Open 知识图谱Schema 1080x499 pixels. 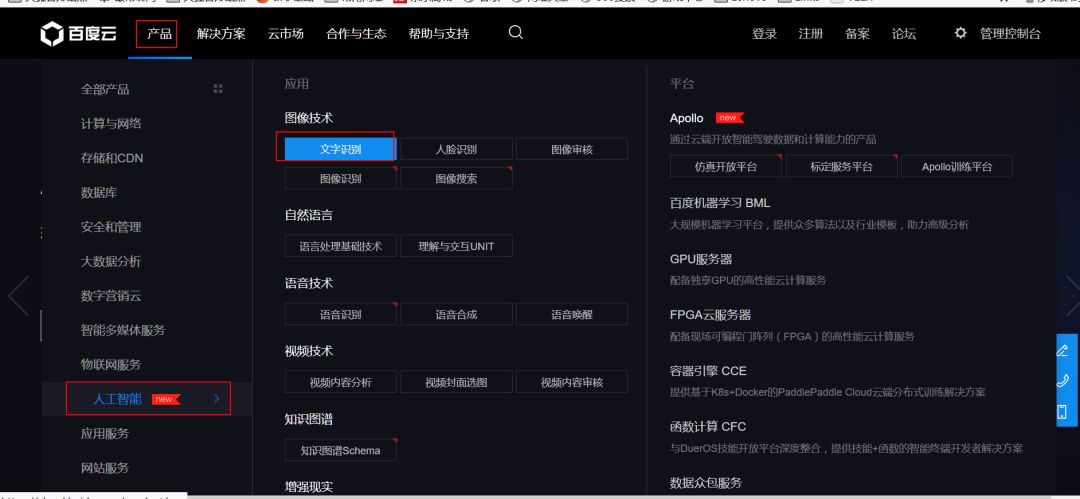(340, 450)
